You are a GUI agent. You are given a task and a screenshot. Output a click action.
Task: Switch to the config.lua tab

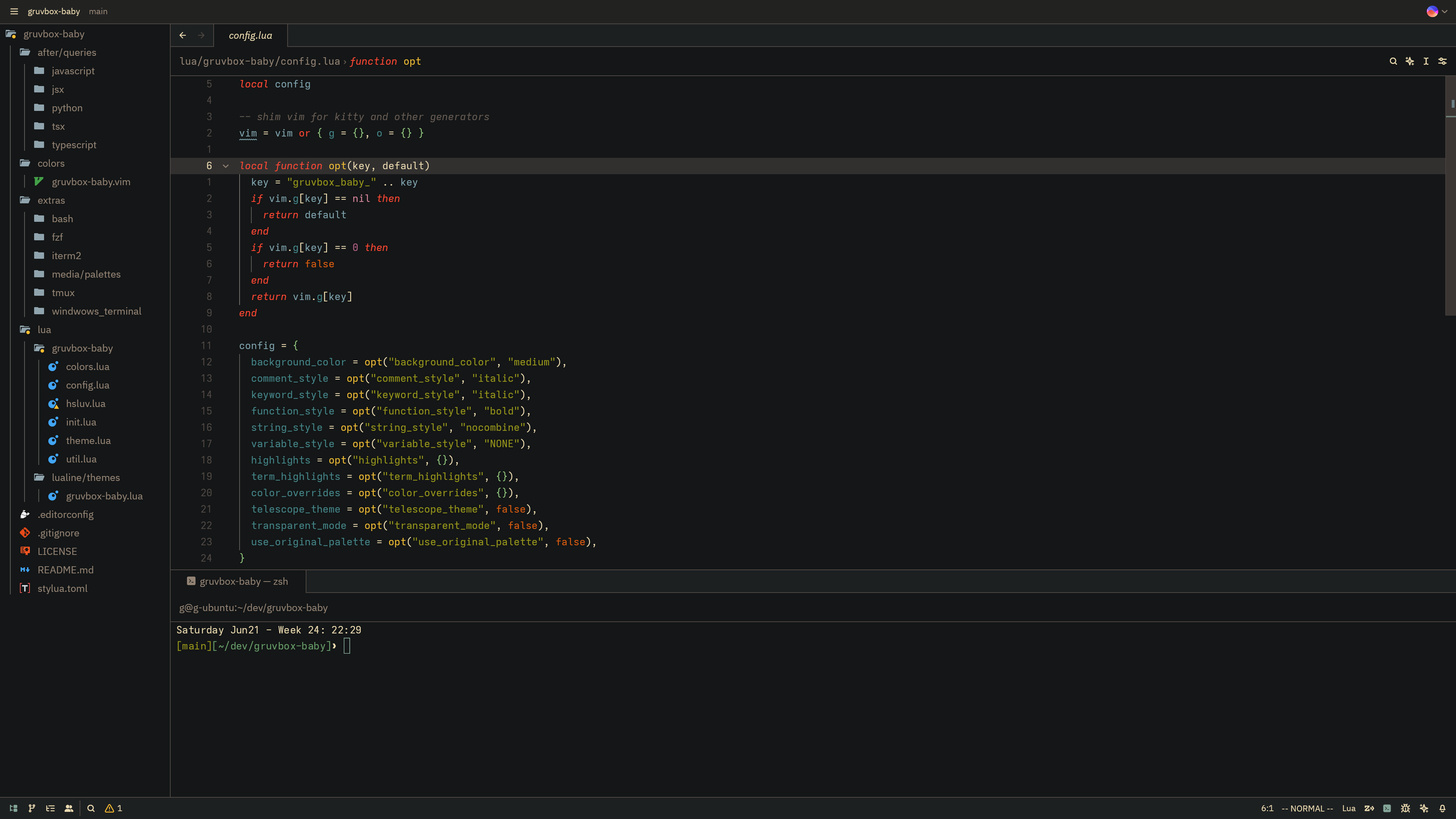click(250, 35)
